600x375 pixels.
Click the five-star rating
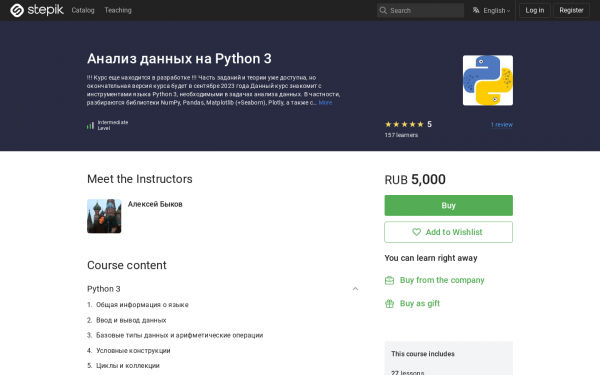click(x=404, y=124)
